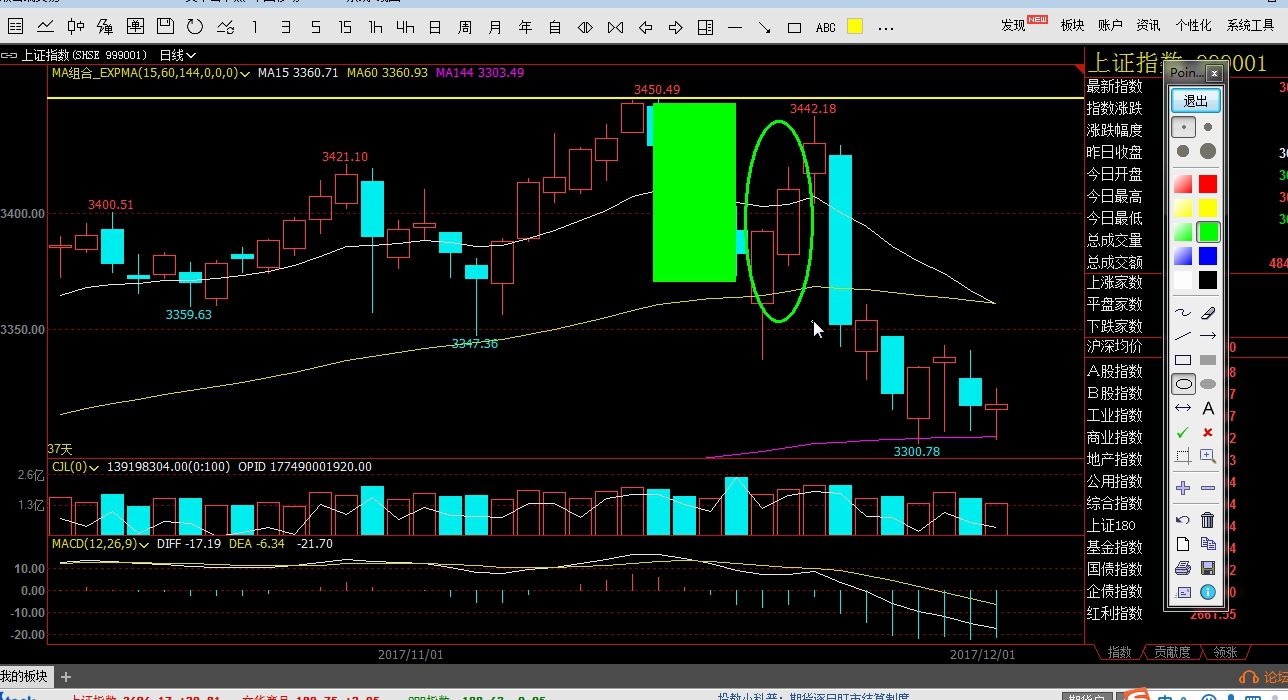Clear all drawings with the trash icon
This screenshot has width=1288, height=700.
coord(1208,520)
